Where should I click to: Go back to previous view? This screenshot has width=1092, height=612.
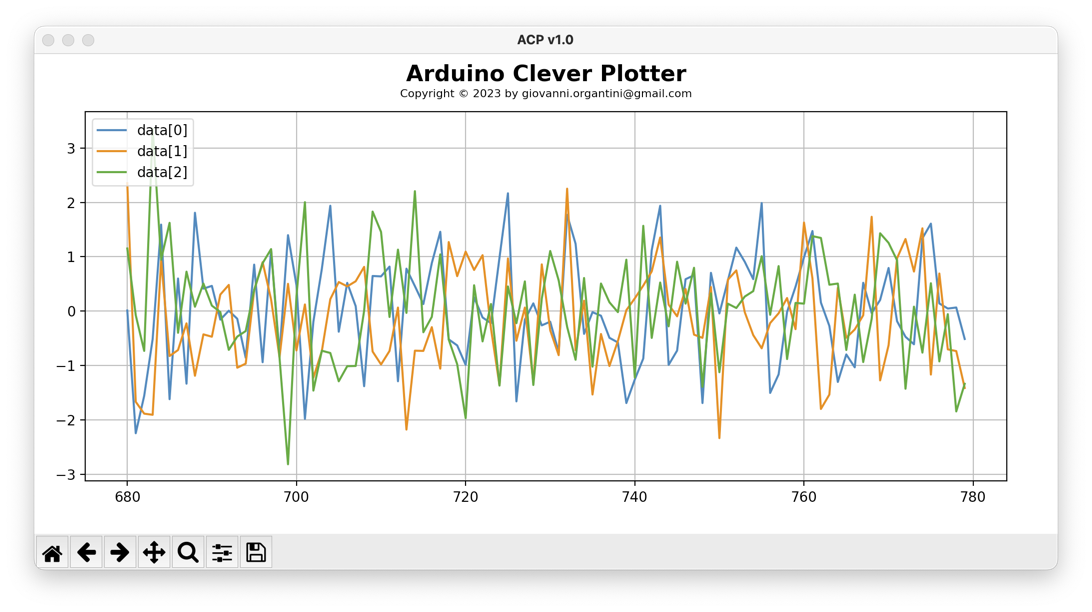tap(86, 553)
